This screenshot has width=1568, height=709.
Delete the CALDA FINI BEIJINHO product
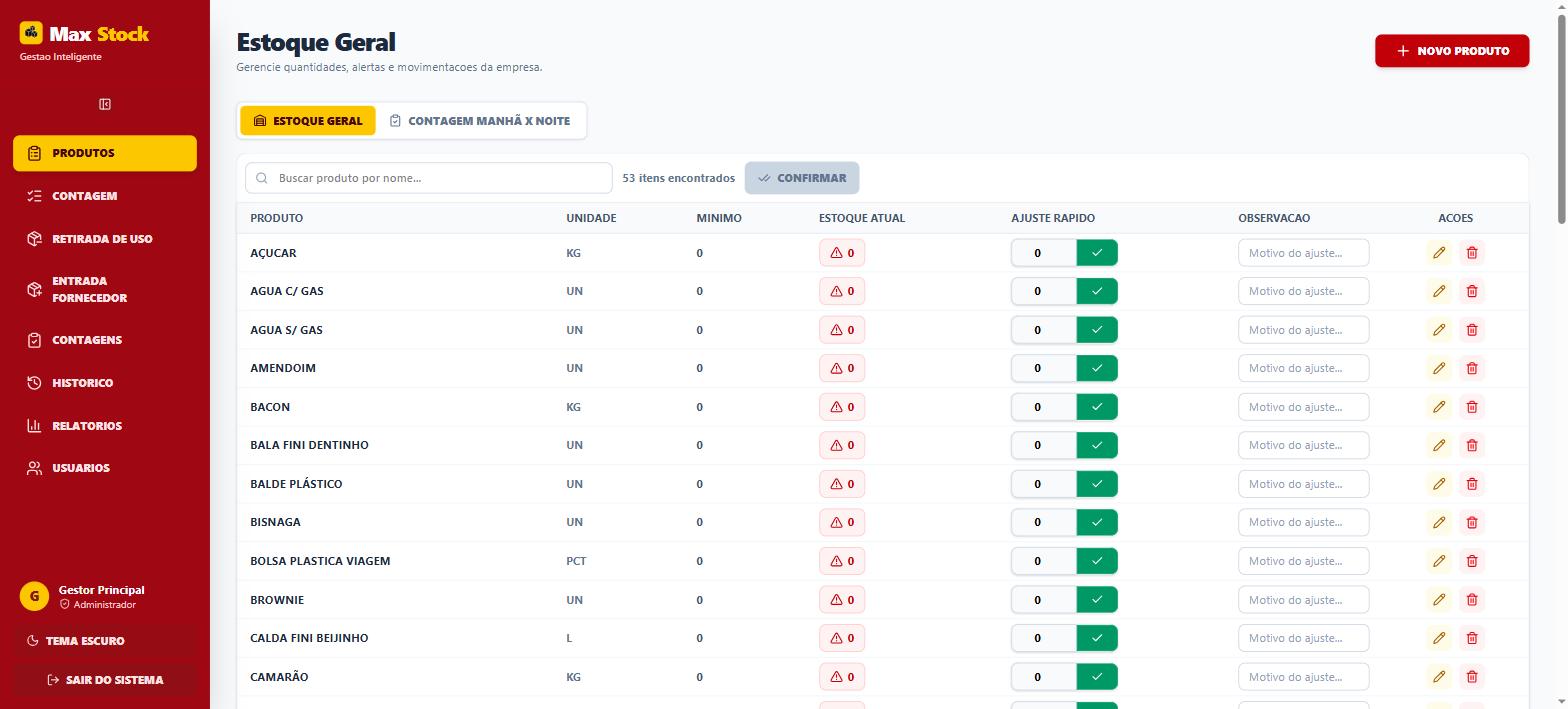(1472, 638)
